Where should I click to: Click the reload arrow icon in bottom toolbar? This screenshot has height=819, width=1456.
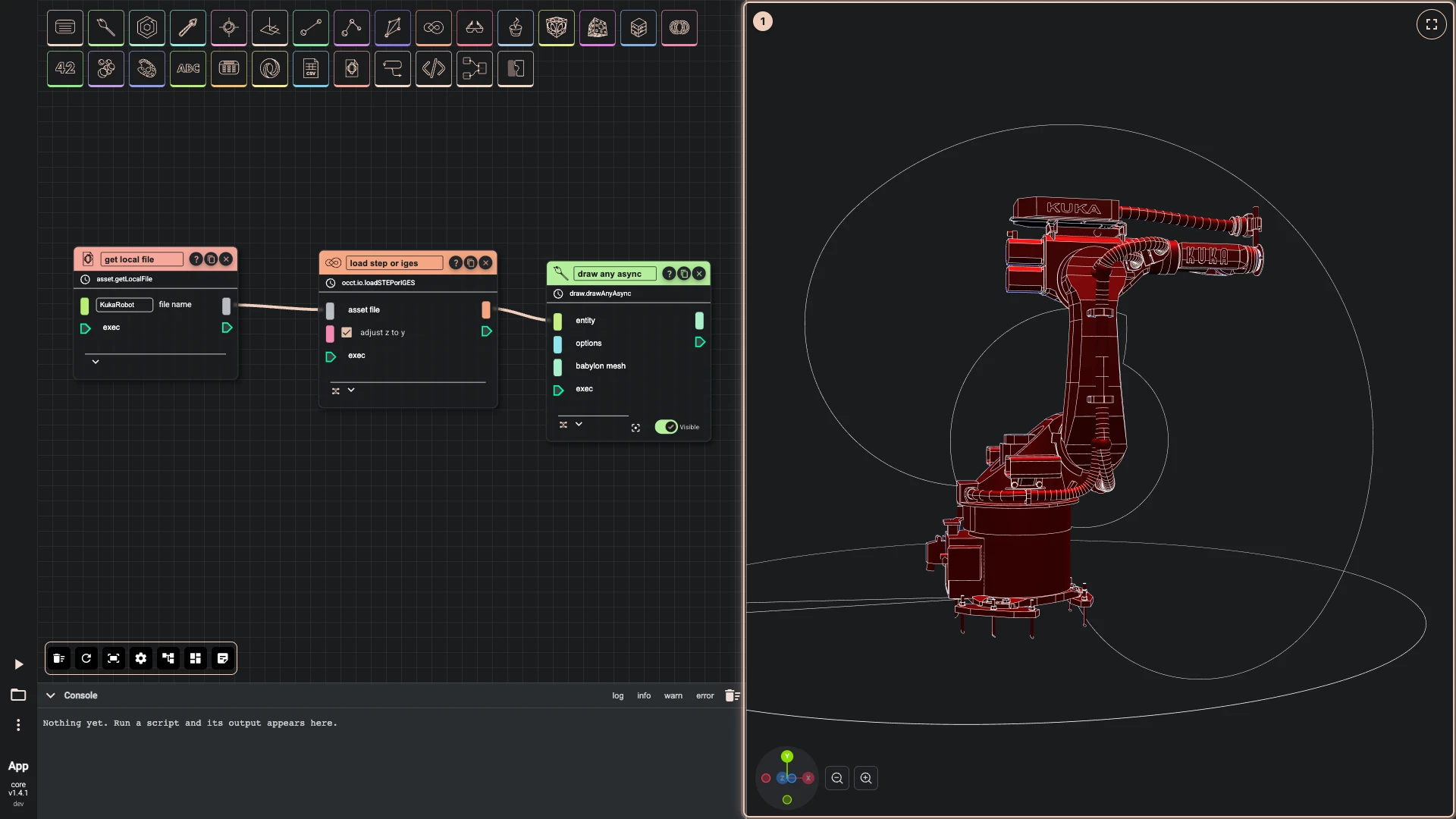pyautogui.click(x=86, y=658)
